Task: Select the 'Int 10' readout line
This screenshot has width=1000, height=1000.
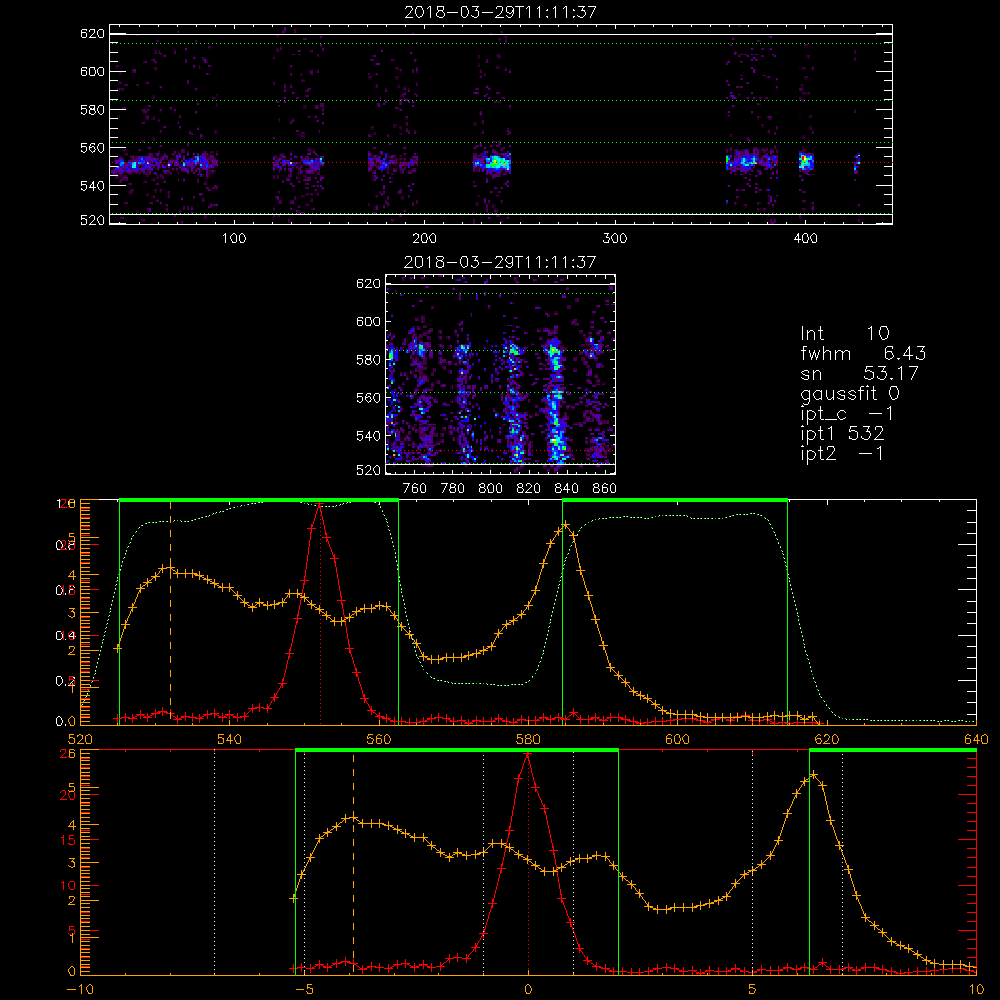Action: click(x=844, y=333)
